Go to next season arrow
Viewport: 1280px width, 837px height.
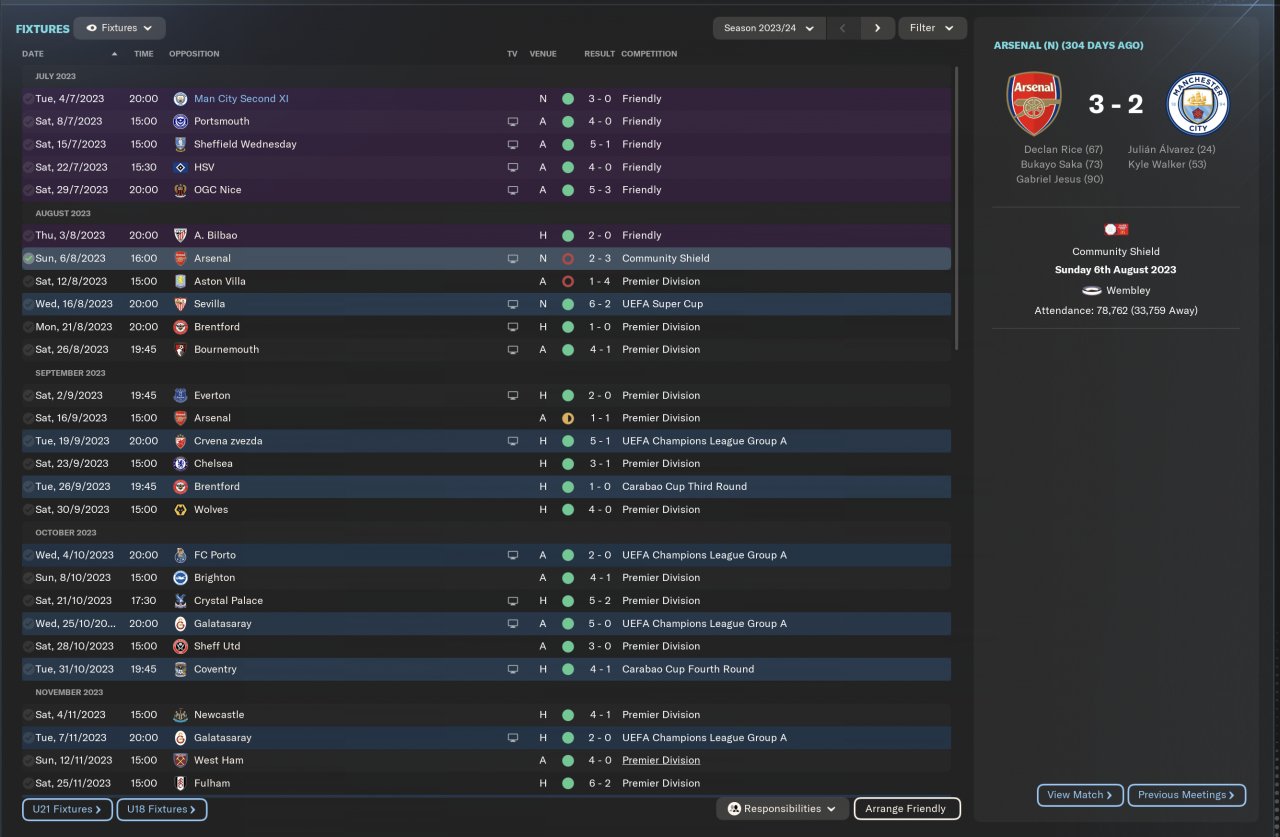pyautogui.click(x=877, y=28)
